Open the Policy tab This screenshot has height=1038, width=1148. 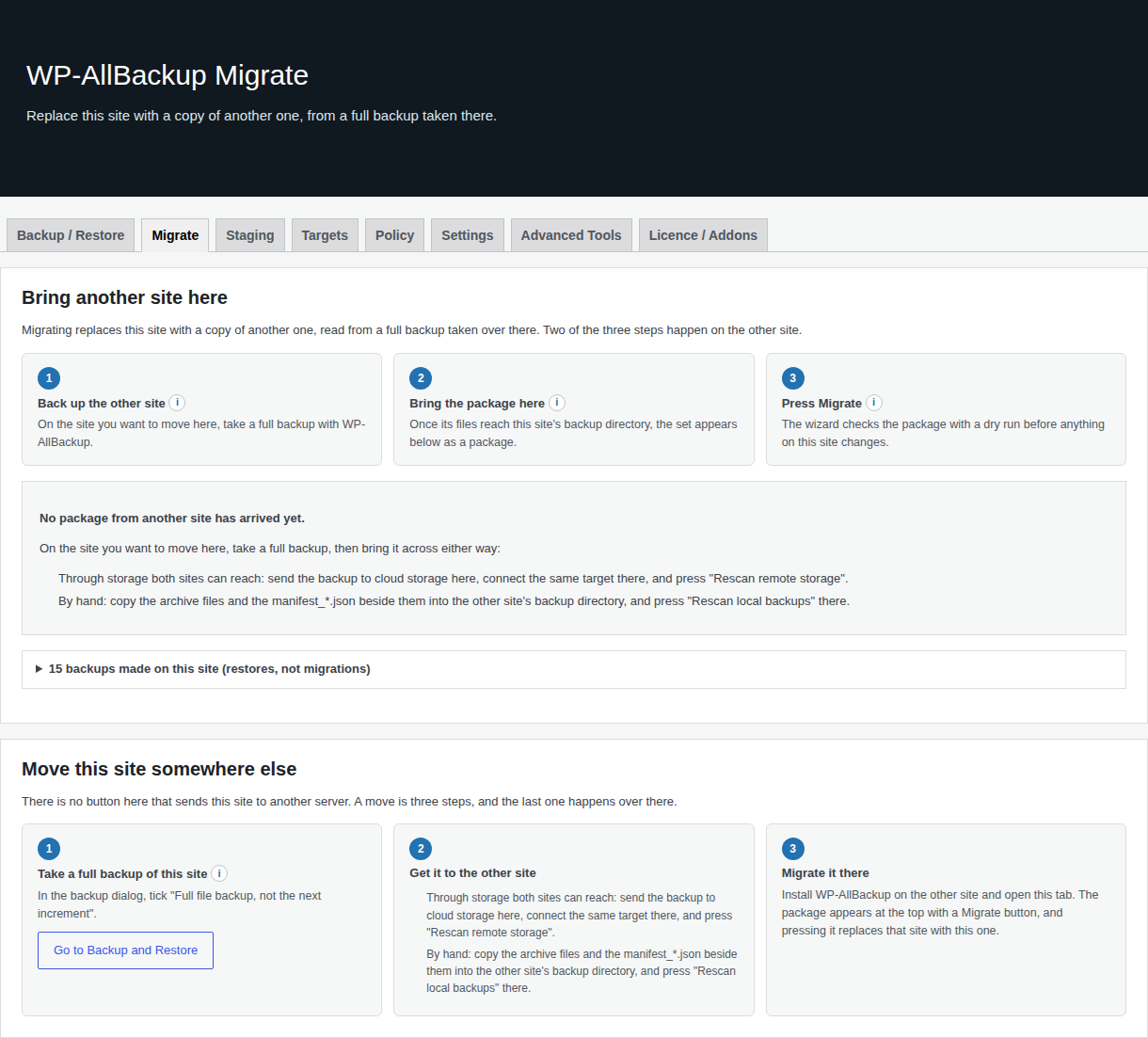coord(394,235)
